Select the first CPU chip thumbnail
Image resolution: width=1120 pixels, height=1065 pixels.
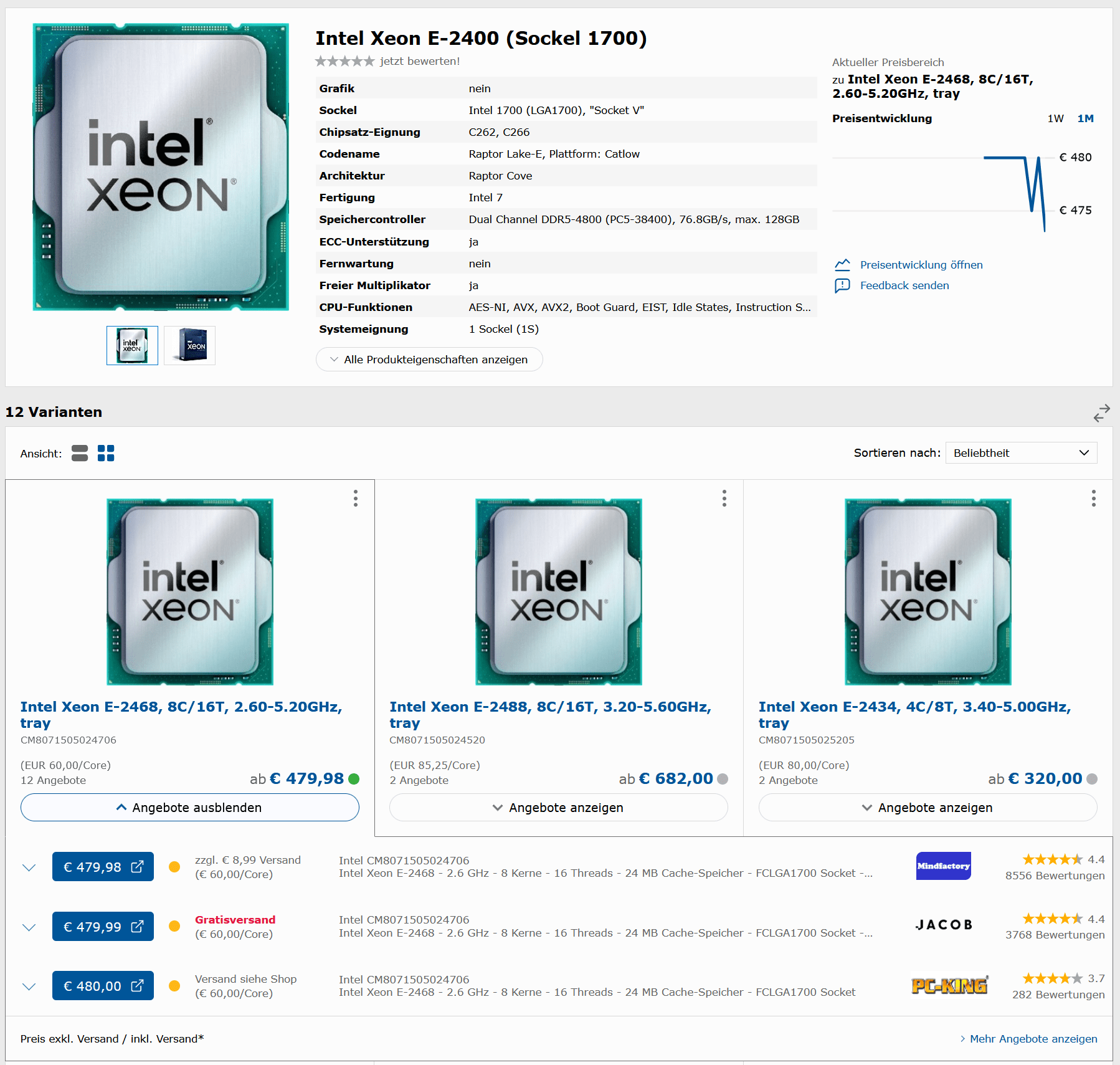click(x=132, y=345)
